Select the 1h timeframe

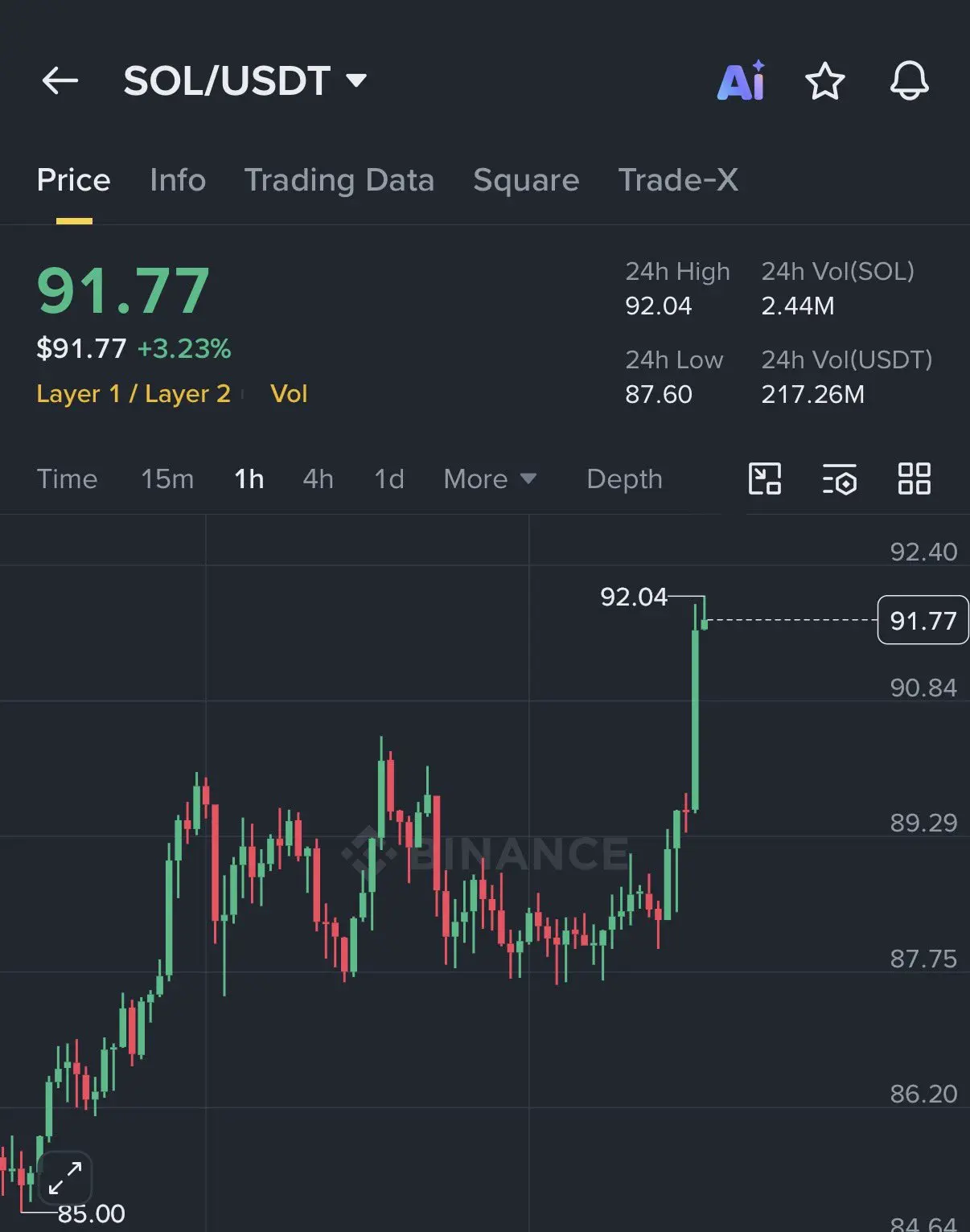[249, 479]
